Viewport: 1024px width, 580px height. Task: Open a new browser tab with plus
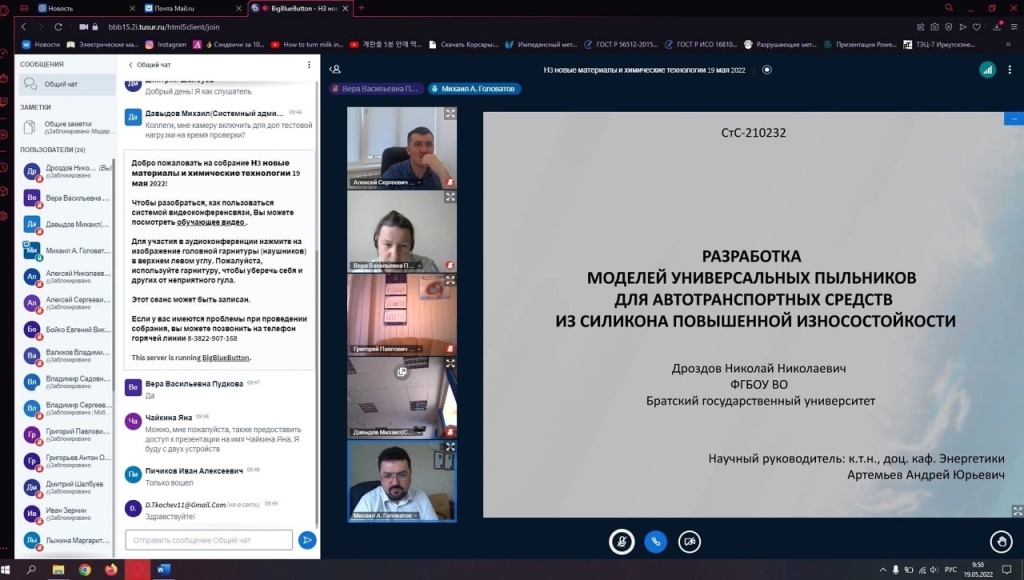pyautogui.click(x=361, y=8)
